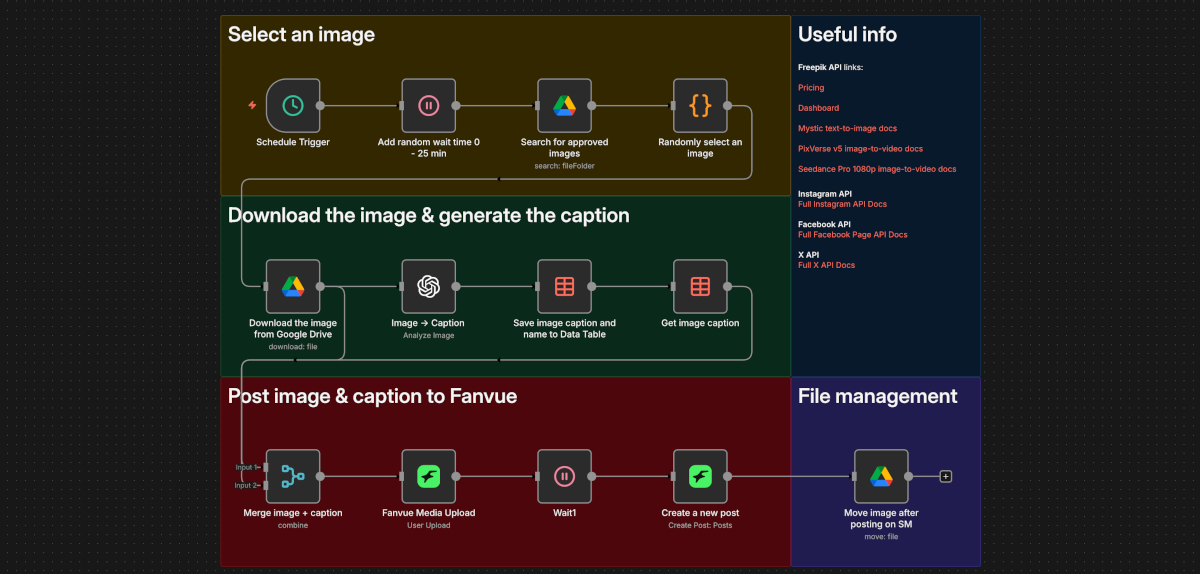
Task: Click the Facebook API label
Action: tap(824, 224)
